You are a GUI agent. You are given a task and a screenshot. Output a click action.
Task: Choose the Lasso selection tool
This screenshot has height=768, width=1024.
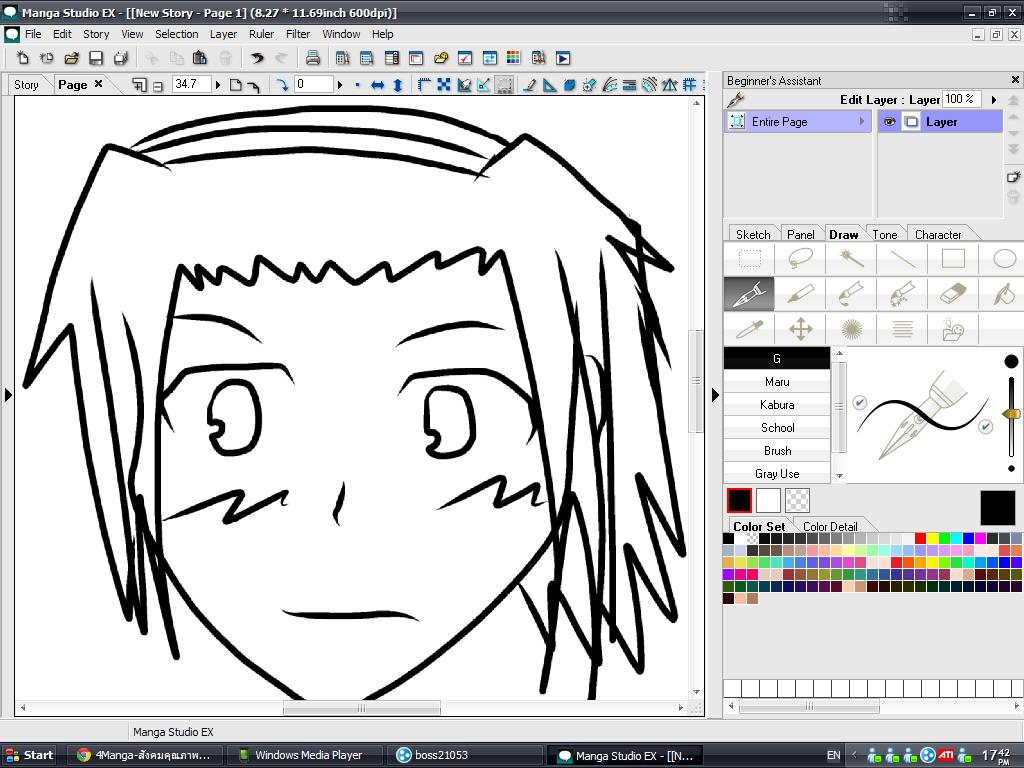tap(801, 259)
